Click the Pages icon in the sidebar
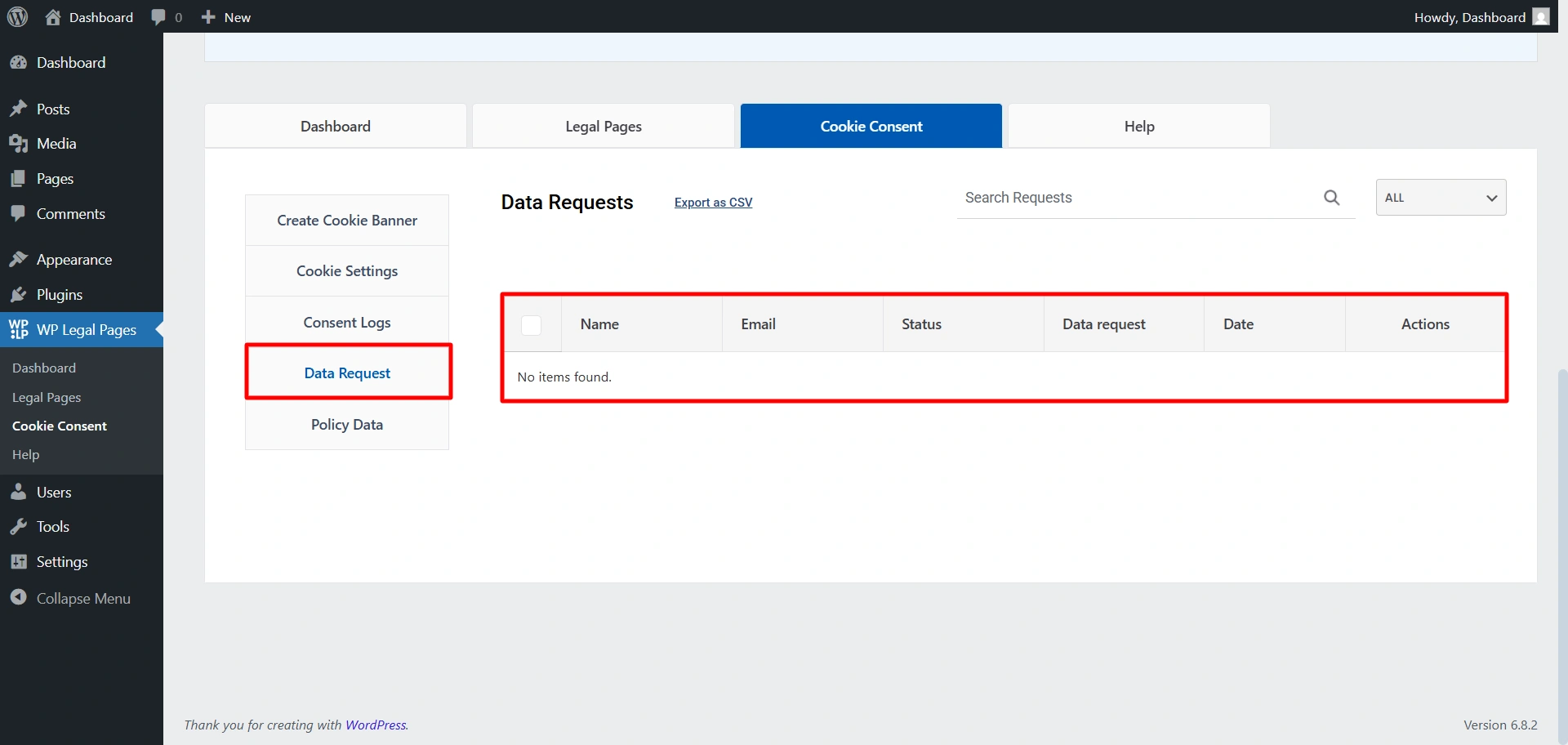Image resolution: width=1568 pixels, height=745 pixels. (19, 178)
